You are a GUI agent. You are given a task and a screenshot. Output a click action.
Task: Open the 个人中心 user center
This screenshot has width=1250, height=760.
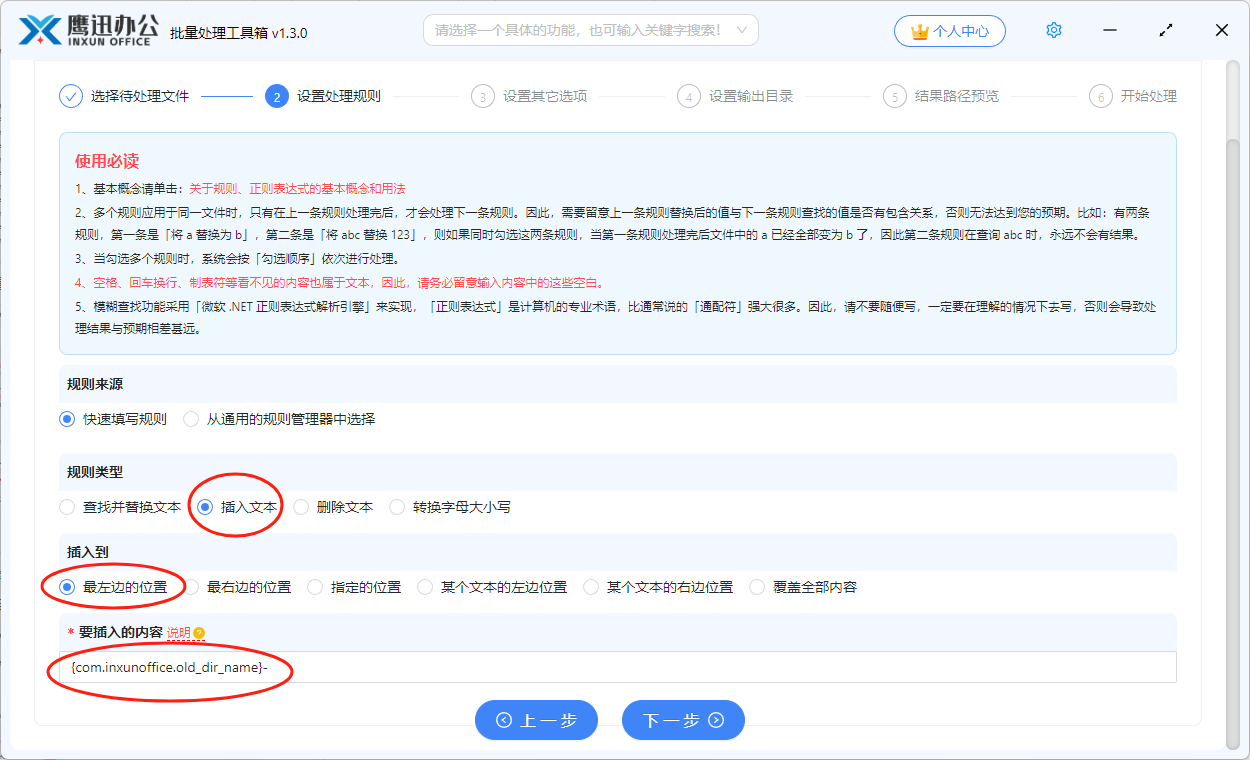coord(949,31)
